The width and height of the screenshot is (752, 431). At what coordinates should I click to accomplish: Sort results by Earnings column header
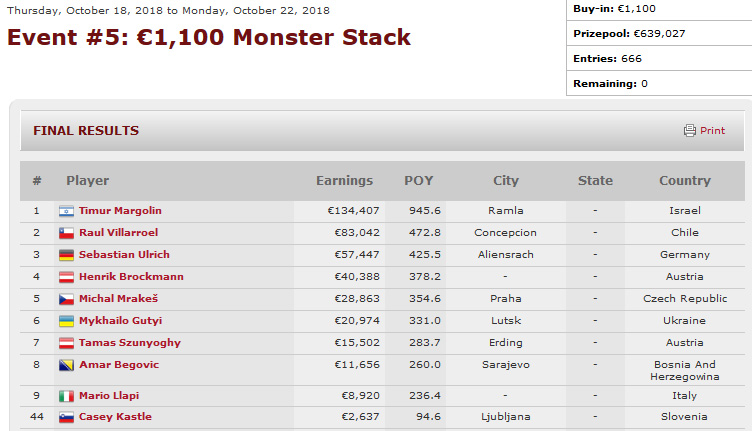[x=344, y=181]
